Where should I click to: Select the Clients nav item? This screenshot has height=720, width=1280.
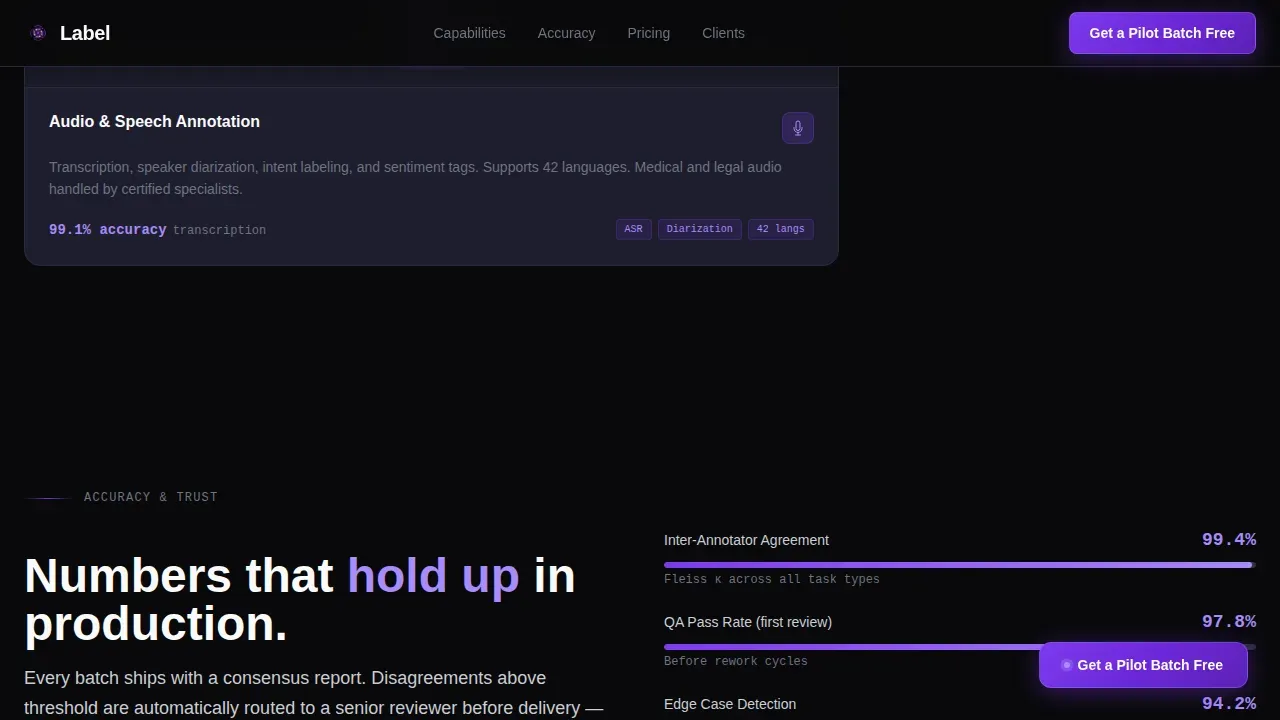[x=723, y=33]
